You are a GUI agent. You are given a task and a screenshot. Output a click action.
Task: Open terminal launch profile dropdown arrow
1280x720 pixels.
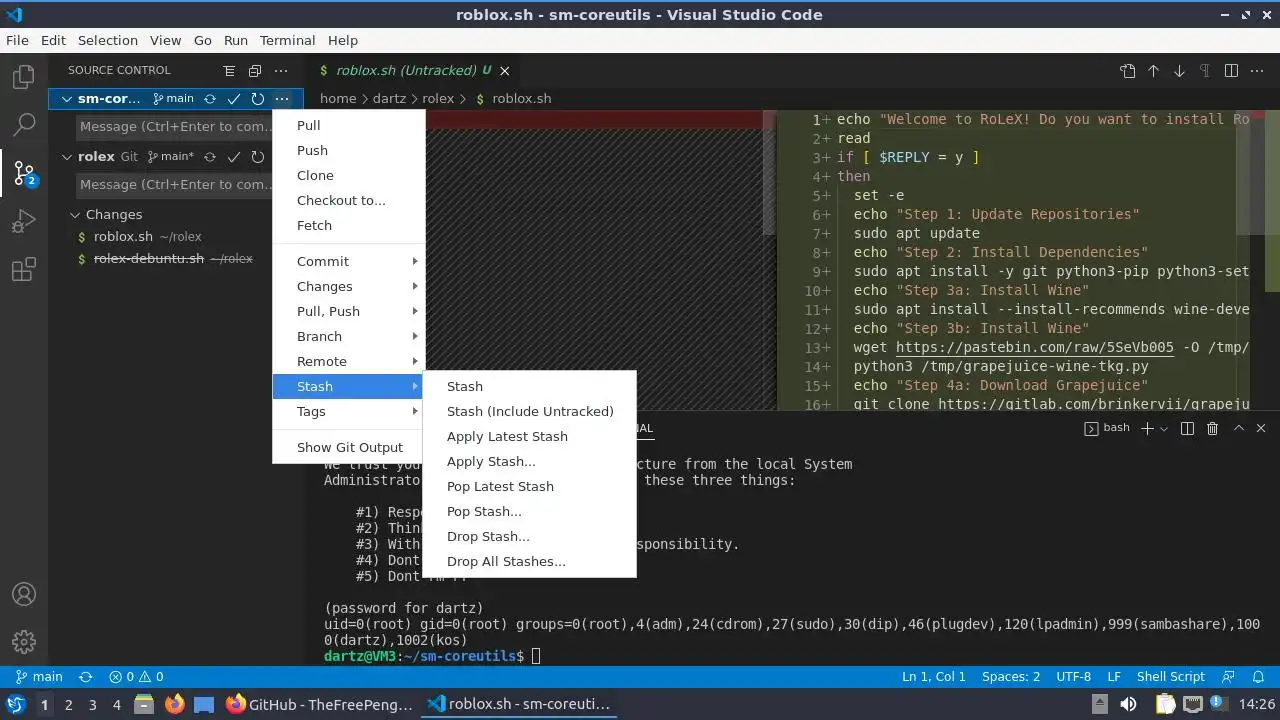pos(1163,428)
